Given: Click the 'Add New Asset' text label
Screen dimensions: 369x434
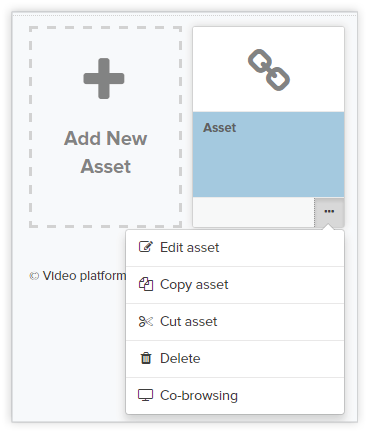Looking at the screenshot, I should [x=105, y=152].
